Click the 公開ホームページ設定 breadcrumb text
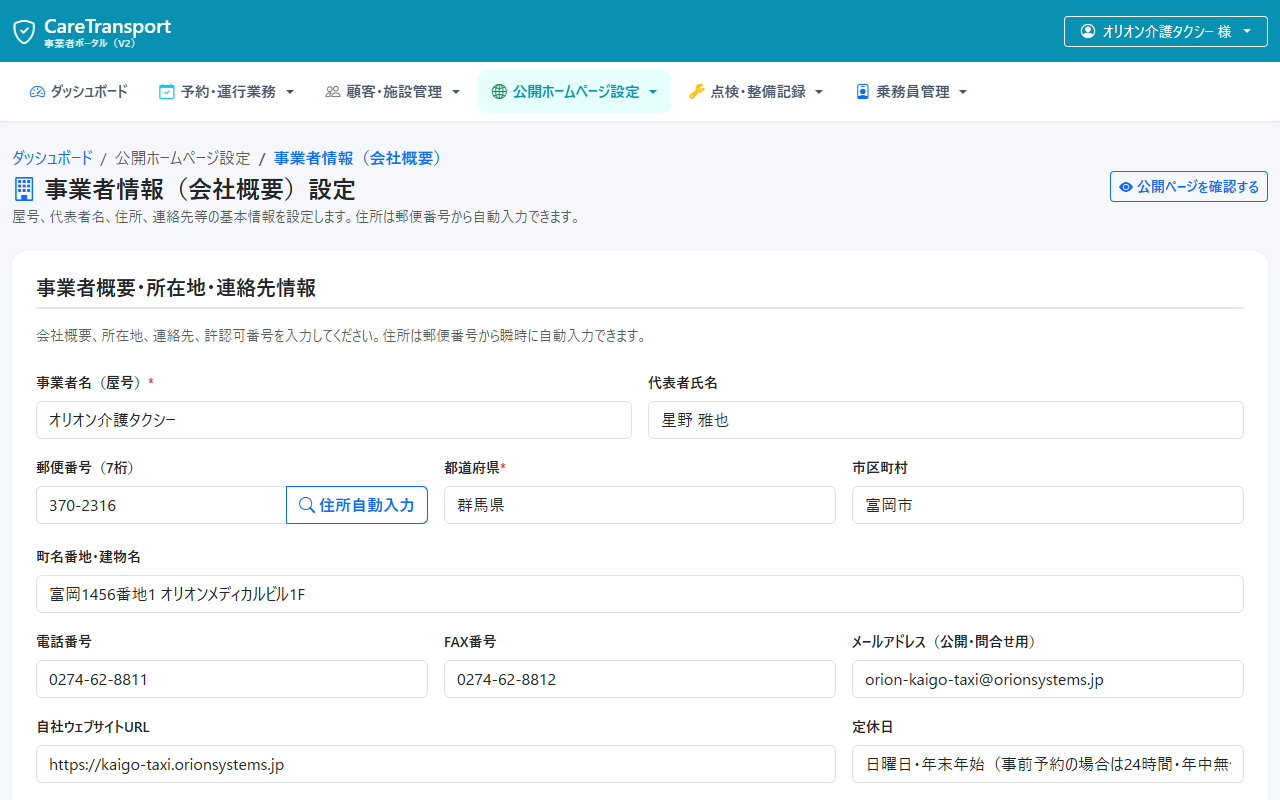Viewport: 1280px width, 800px height. click(183, 158)
